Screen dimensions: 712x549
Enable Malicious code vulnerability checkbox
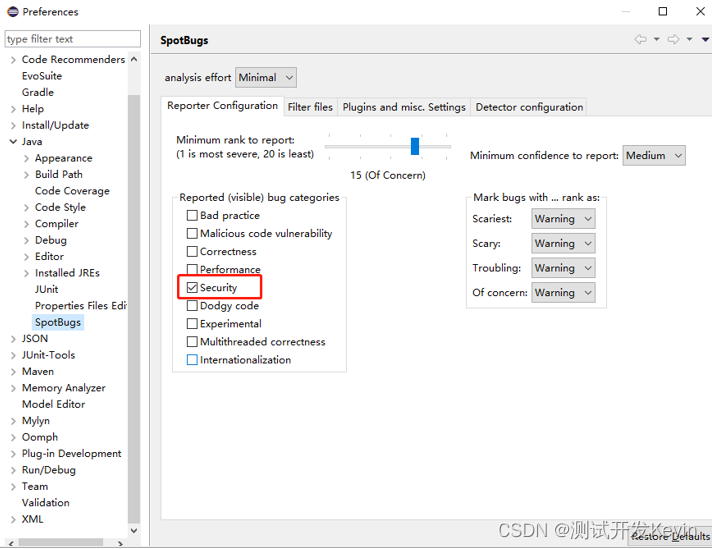(192, 233)
